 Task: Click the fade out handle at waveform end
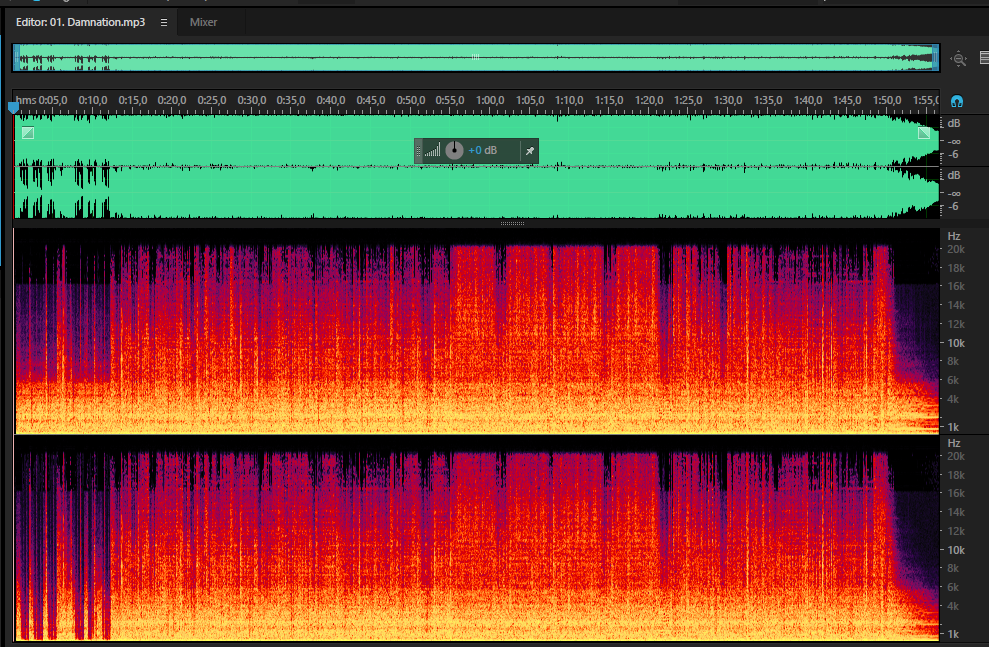(x=923, y=132)
